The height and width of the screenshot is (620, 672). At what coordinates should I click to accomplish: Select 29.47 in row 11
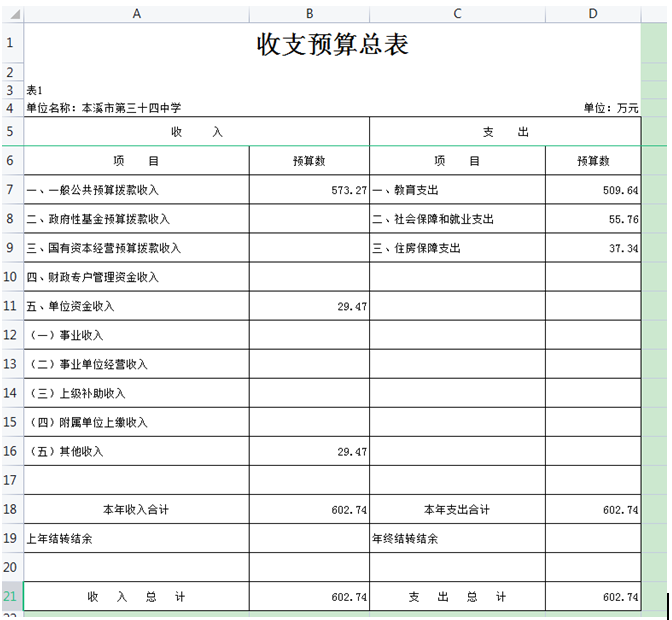309,306
